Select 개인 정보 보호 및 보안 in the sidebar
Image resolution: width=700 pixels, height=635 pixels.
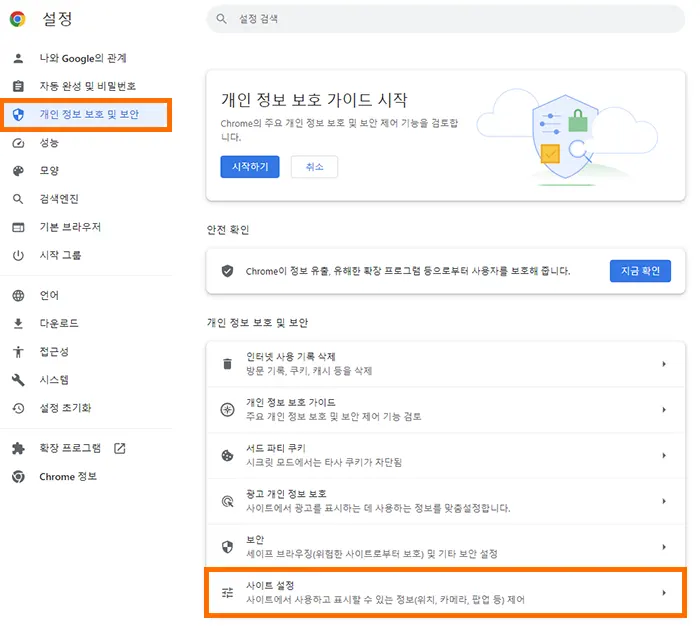pos(89,114)
